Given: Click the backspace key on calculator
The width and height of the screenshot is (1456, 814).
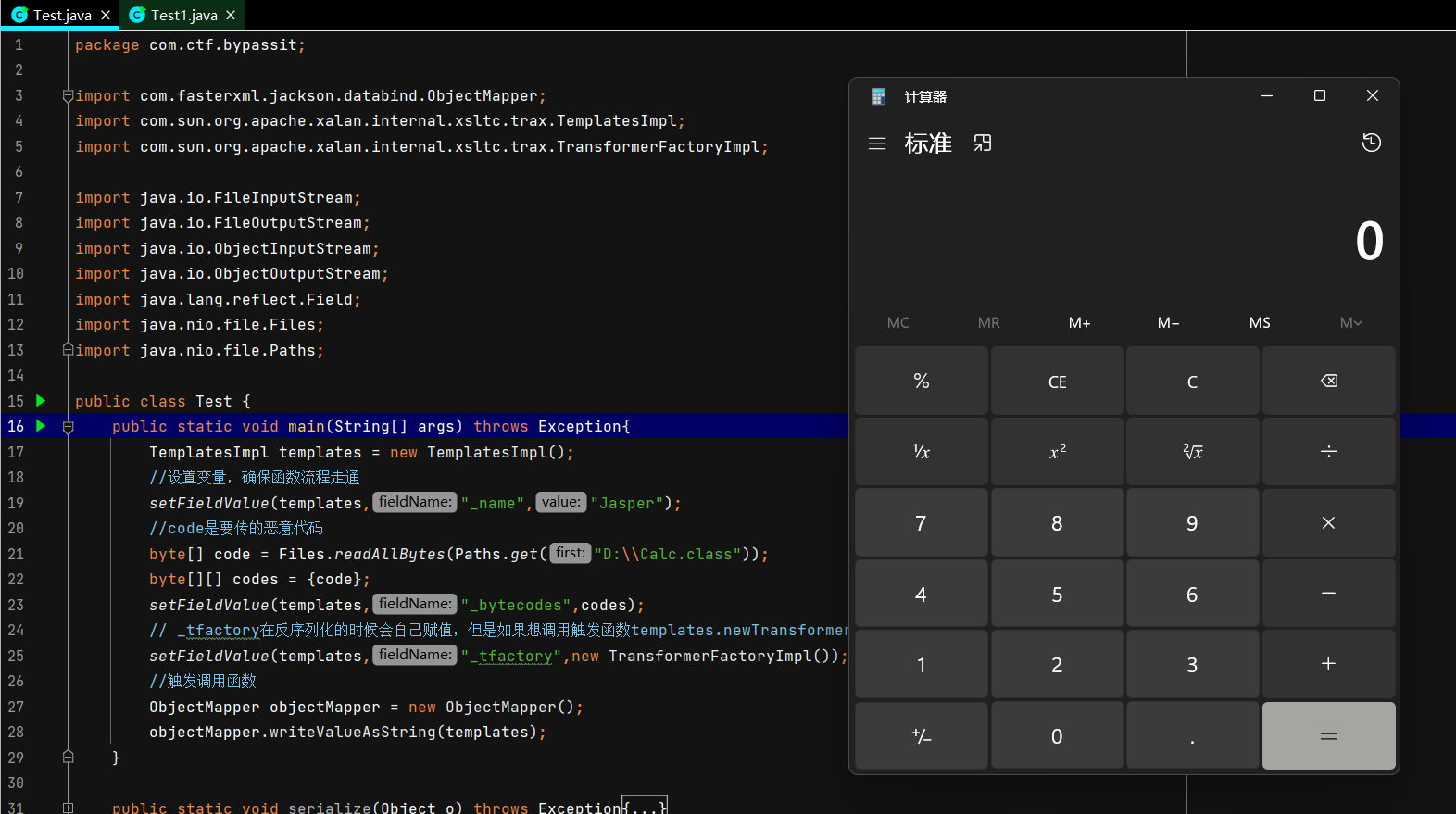Looking at the screenshot, I should pyautogui.click(x=1329, y=381).
